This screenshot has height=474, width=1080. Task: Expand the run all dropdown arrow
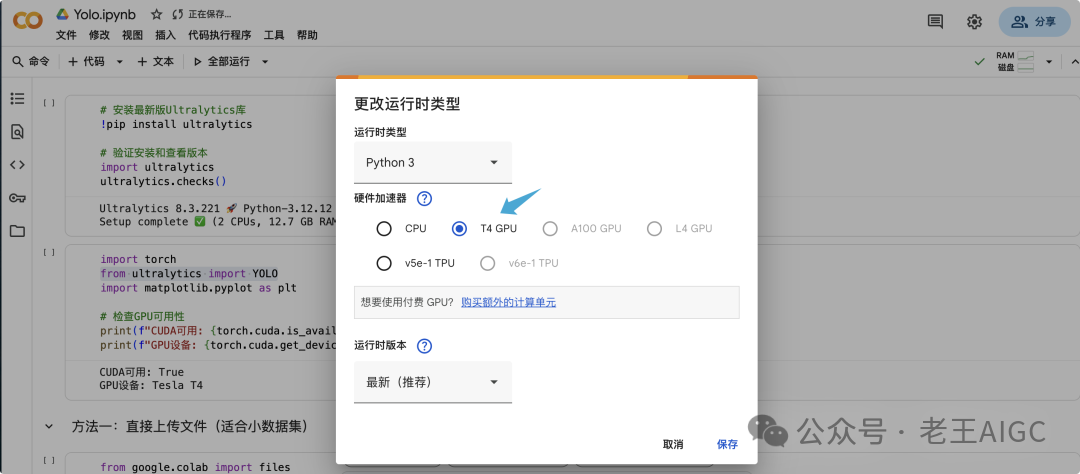click(264, 62)
